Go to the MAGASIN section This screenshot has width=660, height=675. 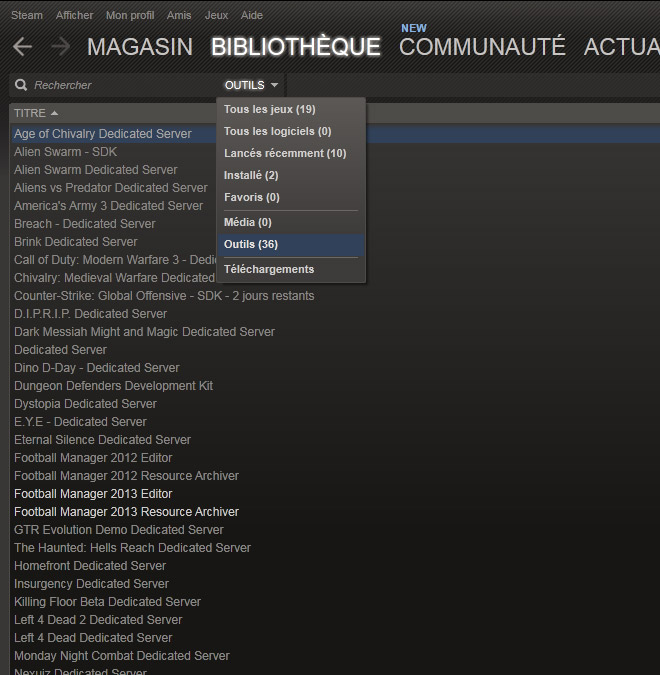(140, 46)
